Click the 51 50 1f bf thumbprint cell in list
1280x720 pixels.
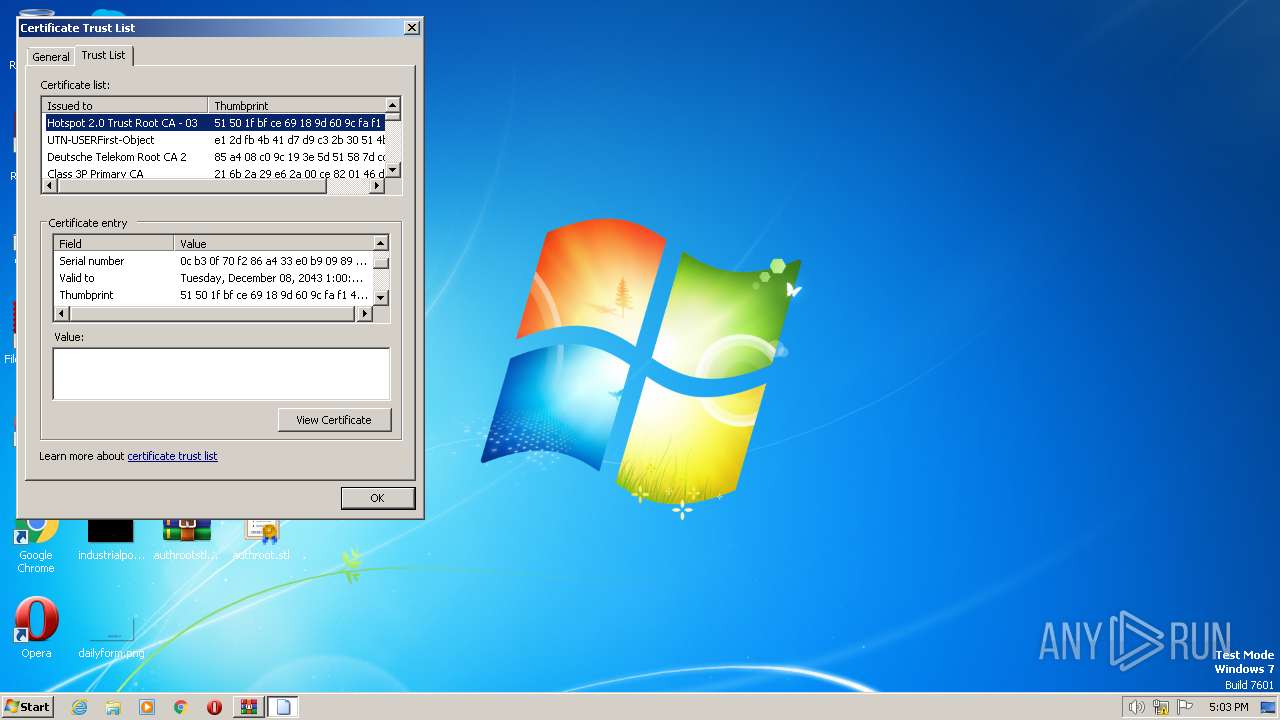pyautogui.click(x=298, y=123)
